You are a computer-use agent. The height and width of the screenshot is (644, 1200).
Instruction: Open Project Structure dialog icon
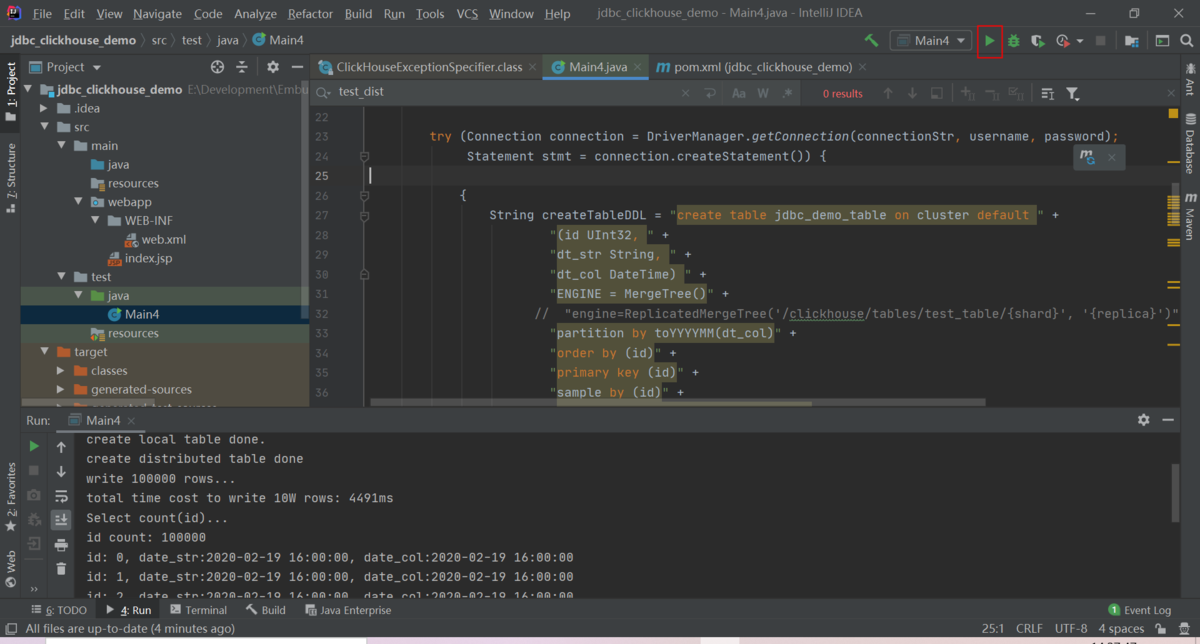1132,41
